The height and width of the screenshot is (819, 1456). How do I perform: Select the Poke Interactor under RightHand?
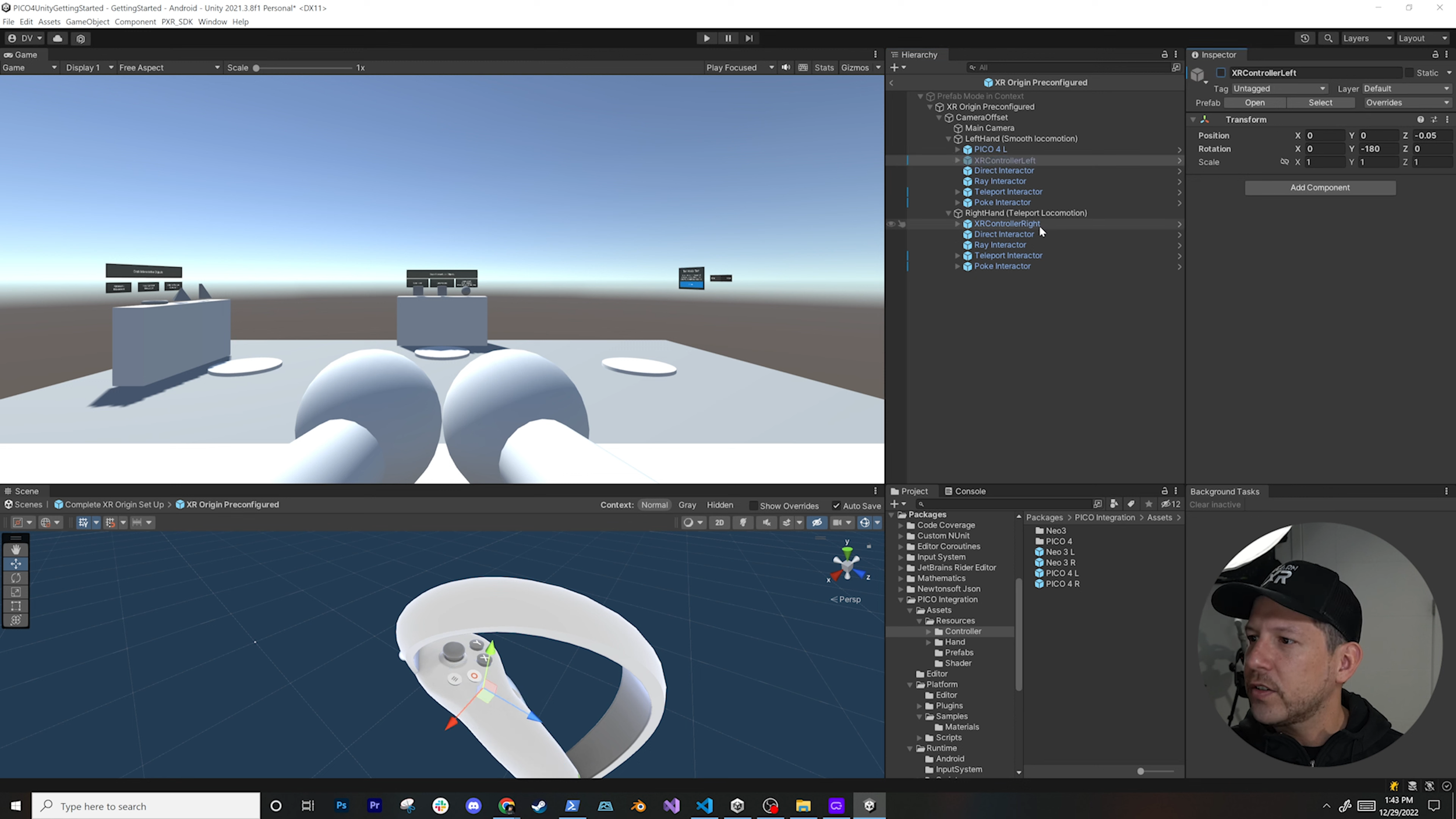[1002, 266]
